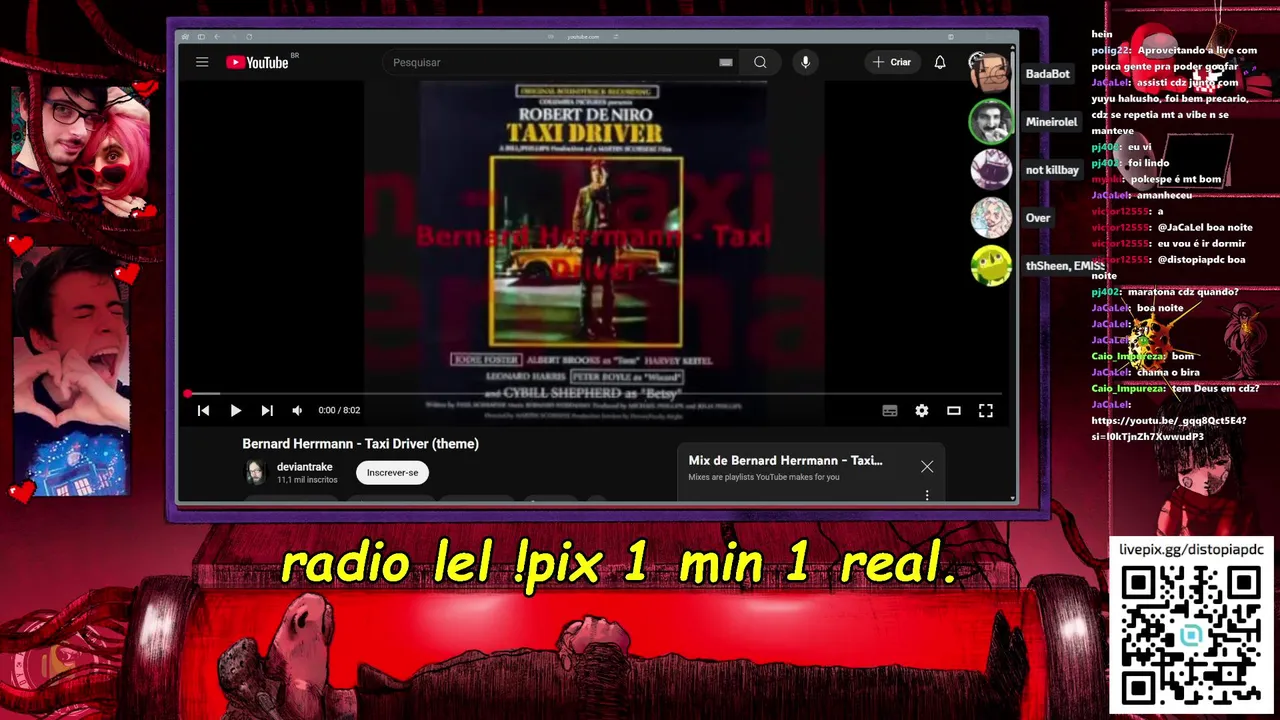1280x720 pixels.
Task: Select the BadaBot voice participant avatar
Action: (990, 73)
